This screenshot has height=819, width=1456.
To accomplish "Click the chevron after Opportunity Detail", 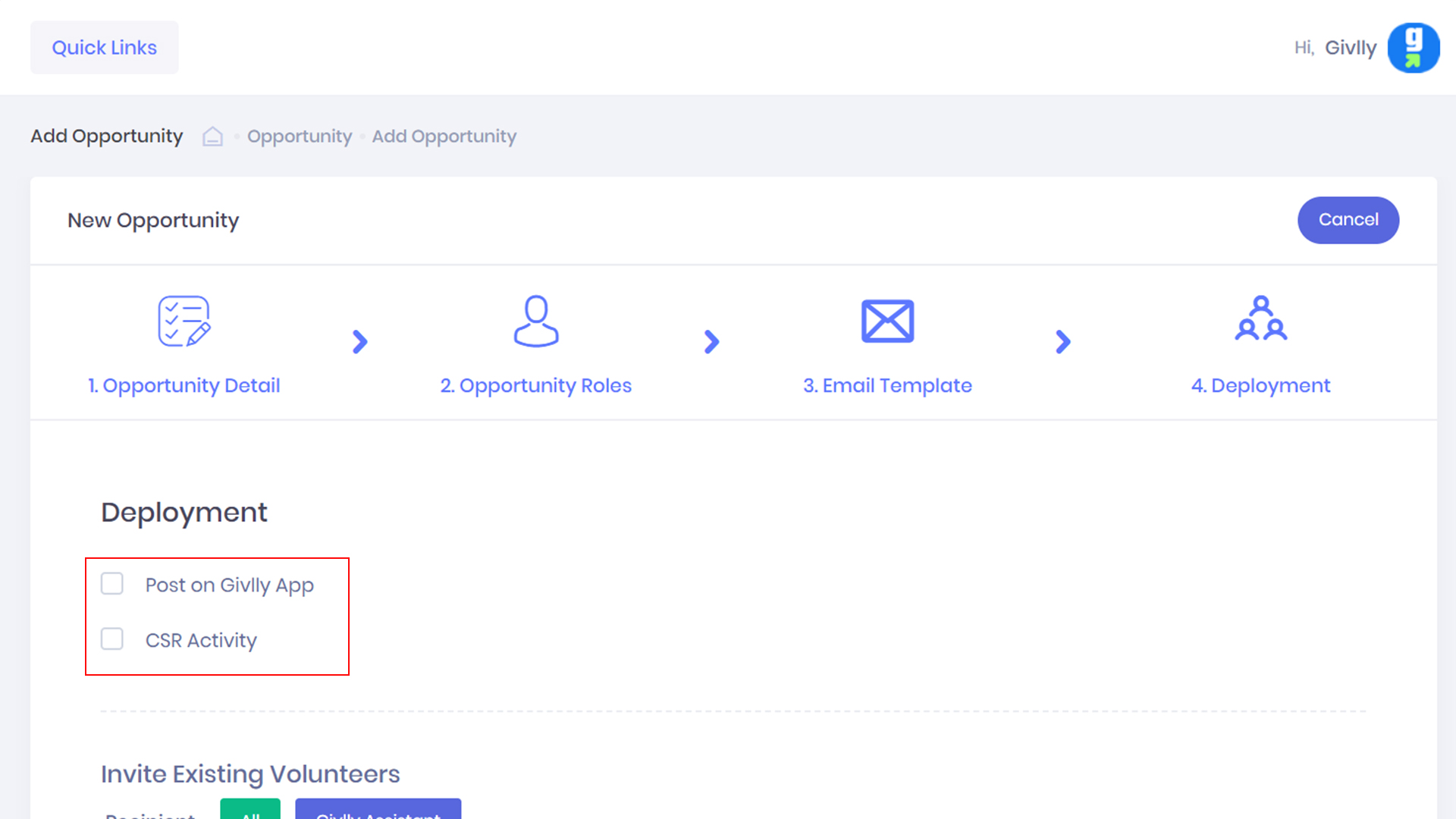I will [360, 342].
